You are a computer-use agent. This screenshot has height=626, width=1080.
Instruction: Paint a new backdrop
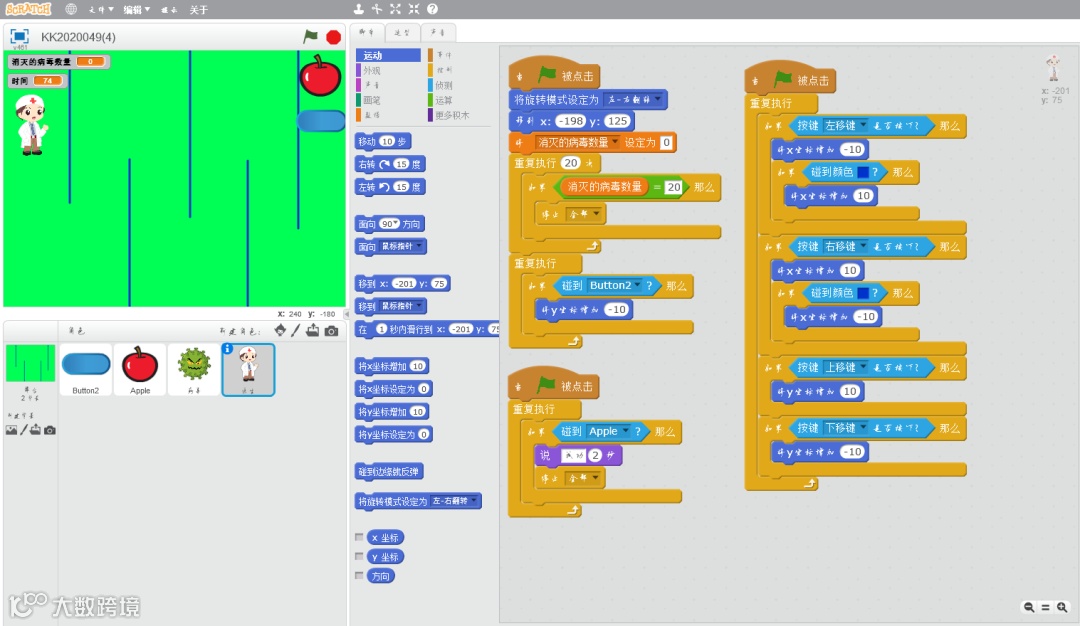[24, 430]
